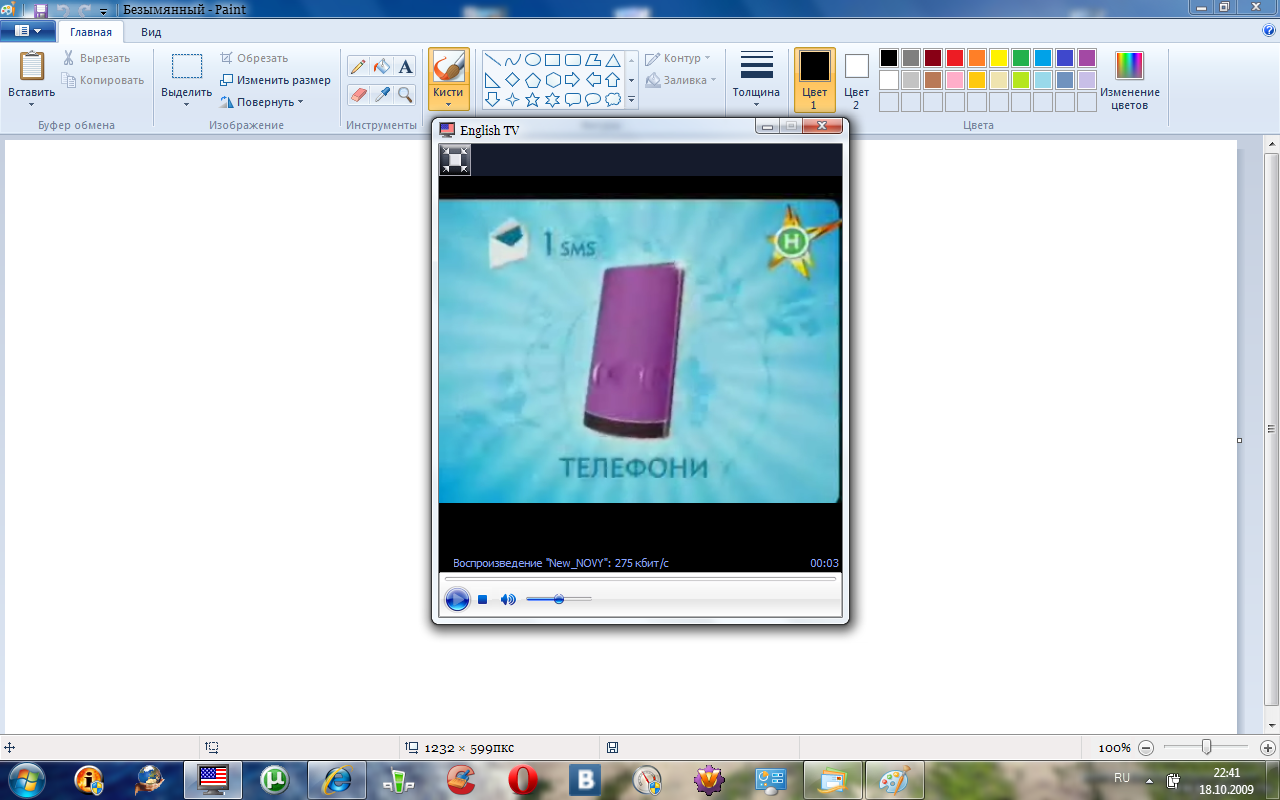Image resolution: width=1280 pixels, height=800 pixels.
Task: Select the Fill with color bucket tool
Action: click(x=382, y=67)
